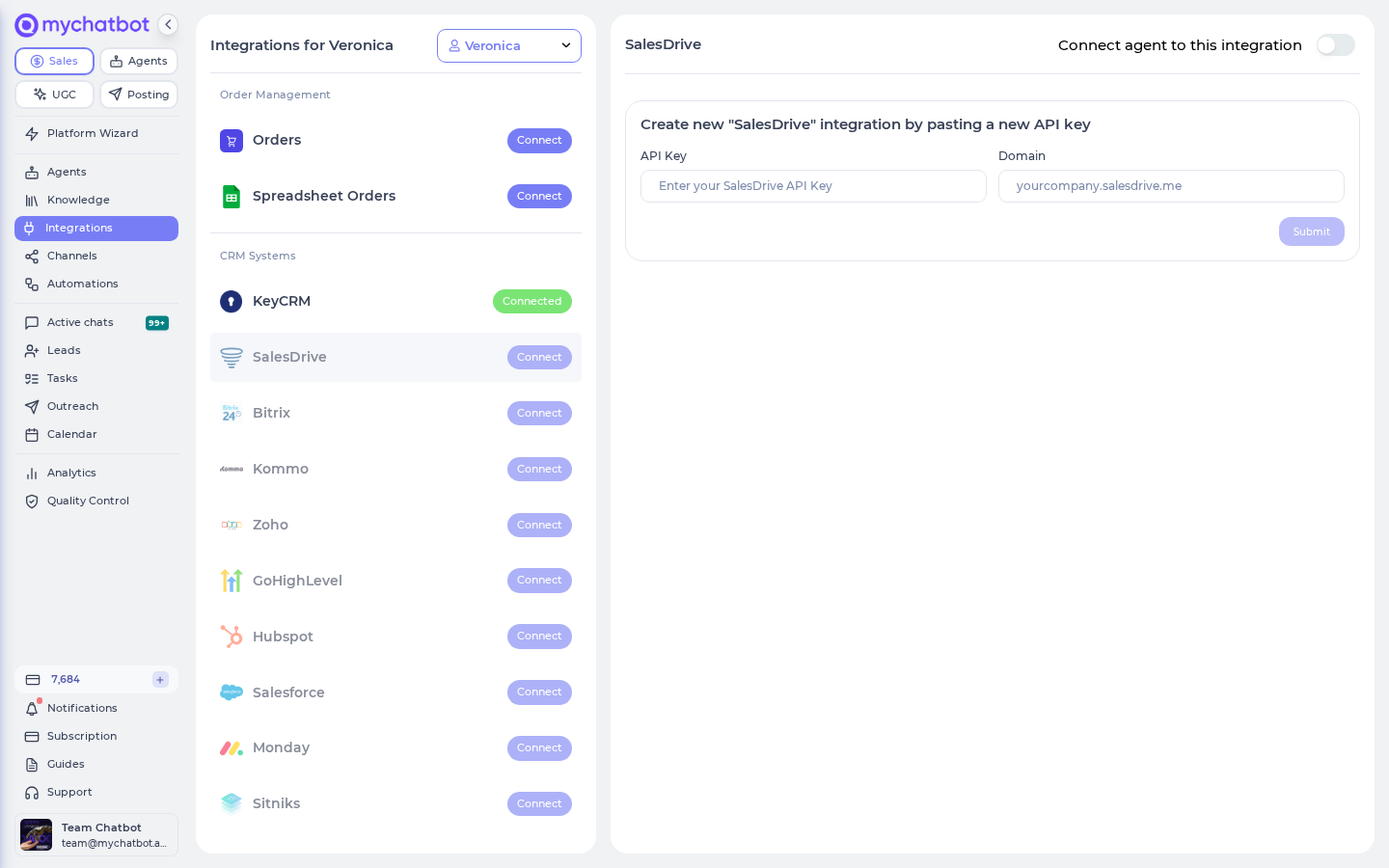Click the Sitniks layers icon
This screenshot has height=868, width=1389.
(x=231, y=803)
